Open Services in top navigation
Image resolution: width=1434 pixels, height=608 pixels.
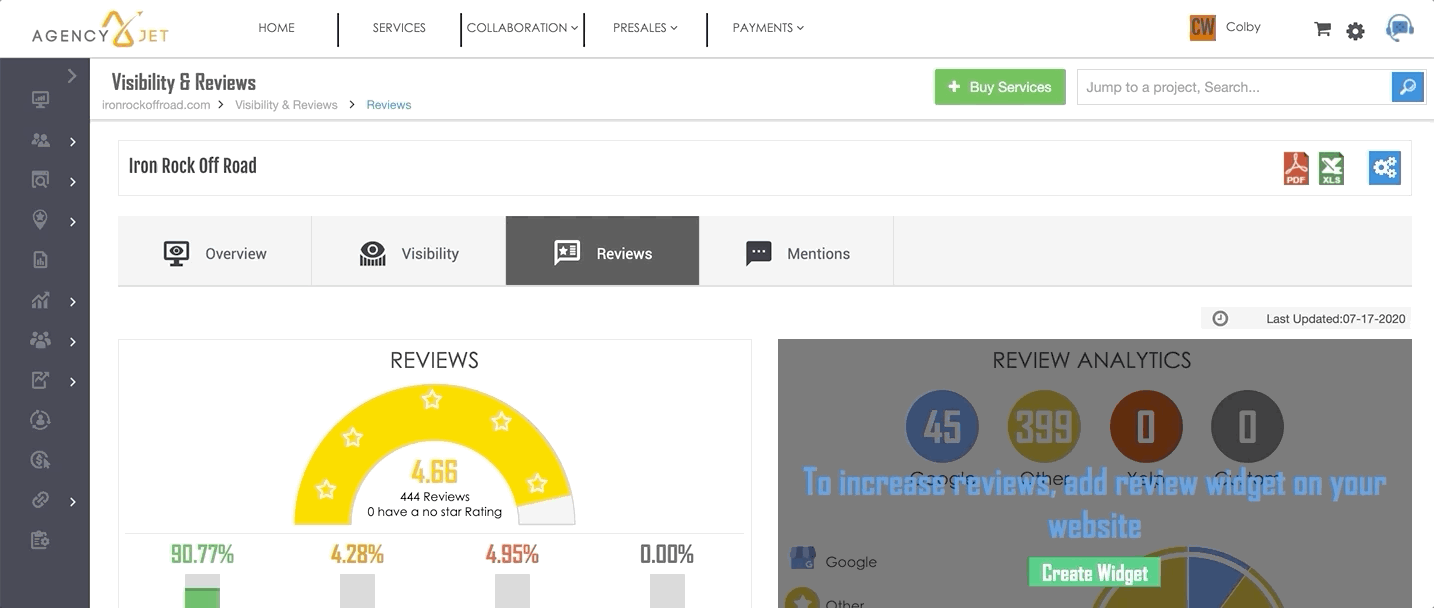click(x=399, y=28)
